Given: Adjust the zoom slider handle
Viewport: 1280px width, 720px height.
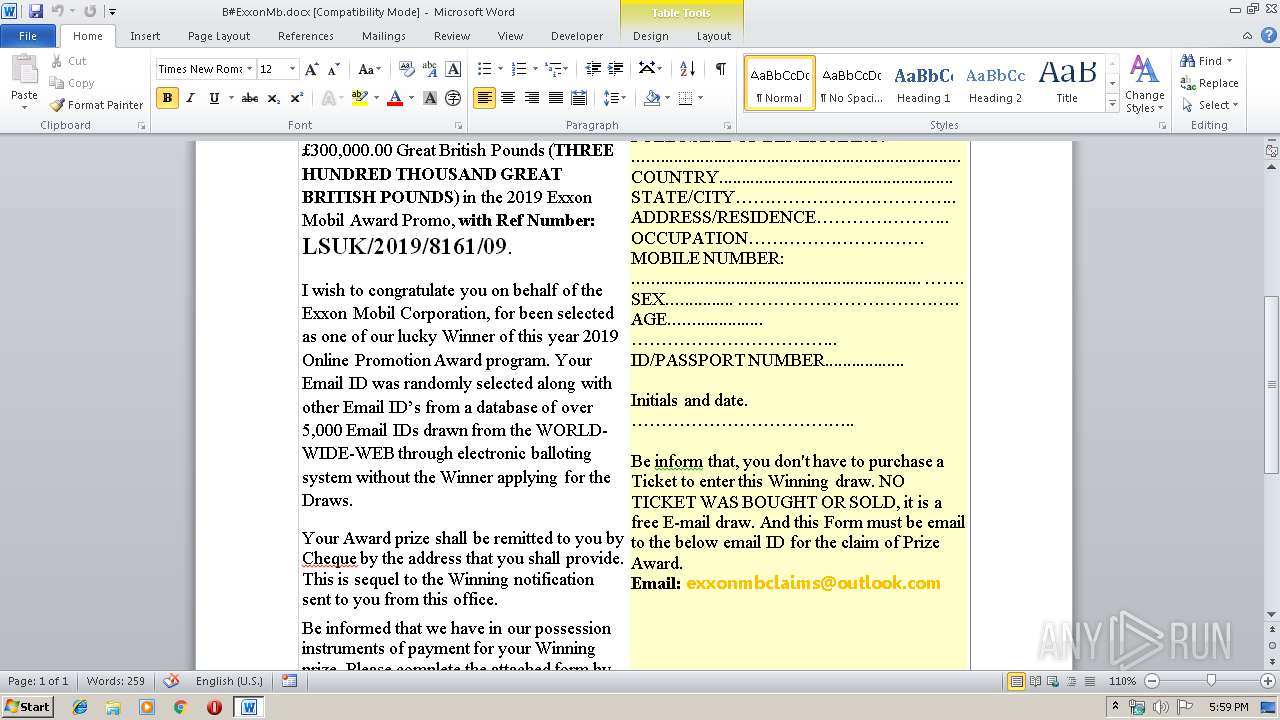Looking at the screenshot, I should [1210, 681].
